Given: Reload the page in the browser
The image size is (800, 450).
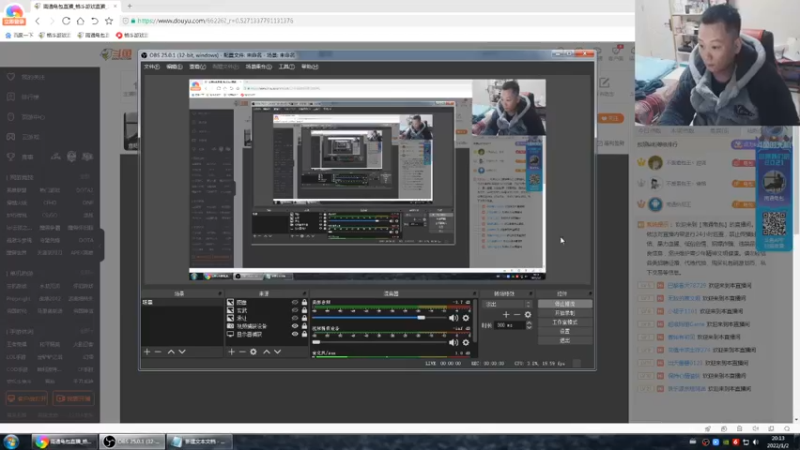Looking at the screenshot, I should (66, 21).
